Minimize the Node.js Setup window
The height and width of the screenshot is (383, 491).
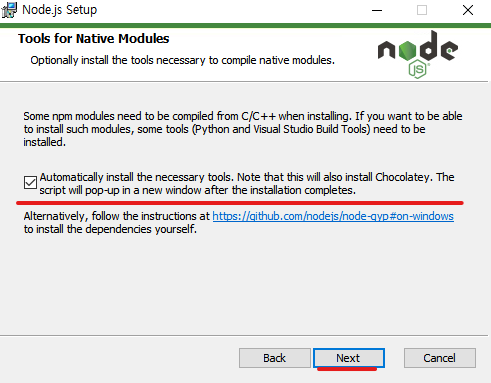[x=377, y=10]
